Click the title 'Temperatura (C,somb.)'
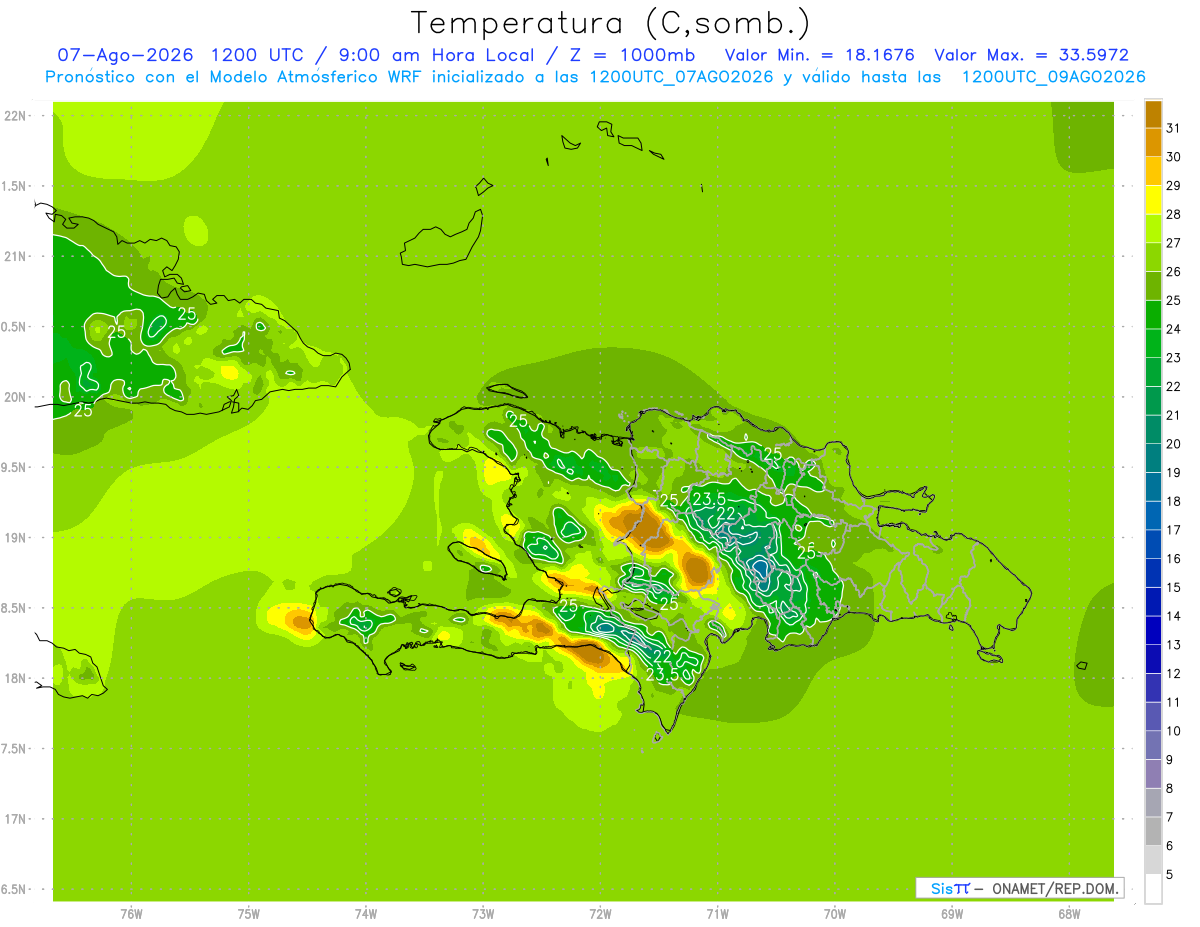Viewport: 1200px width, 927px height. [610, 23]
